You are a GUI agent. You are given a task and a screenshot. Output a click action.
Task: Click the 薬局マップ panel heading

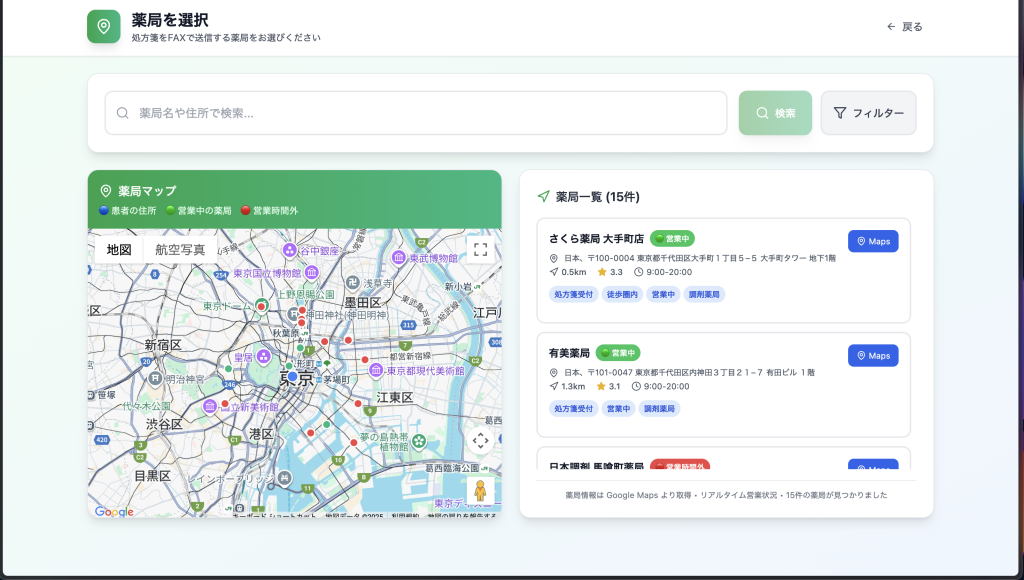[x=147, y=191]
